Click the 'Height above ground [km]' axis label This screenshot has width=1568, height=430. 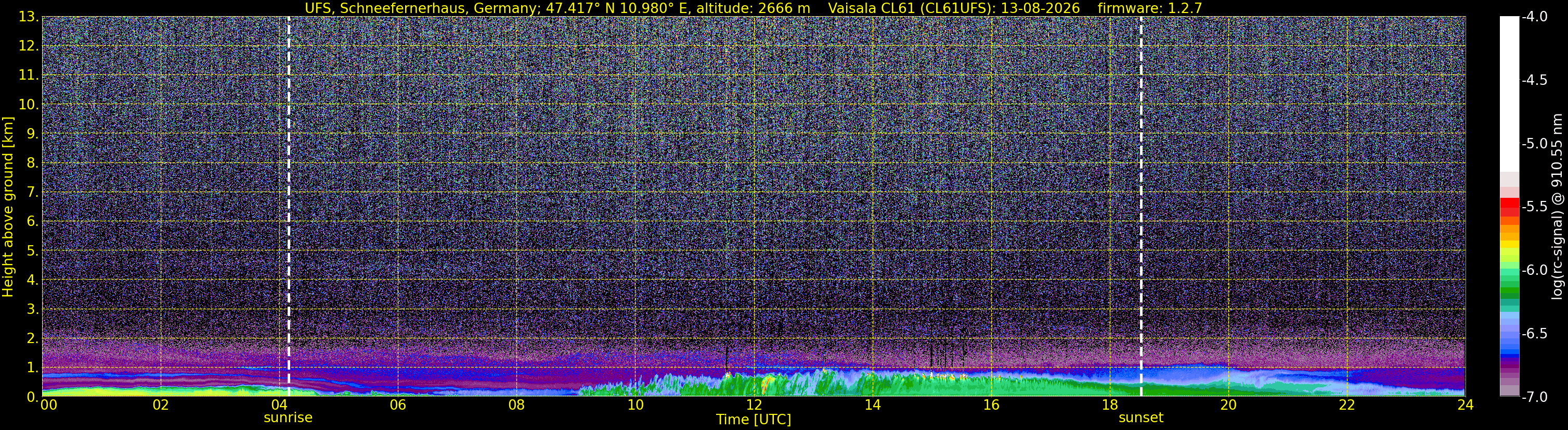[8, 207]
